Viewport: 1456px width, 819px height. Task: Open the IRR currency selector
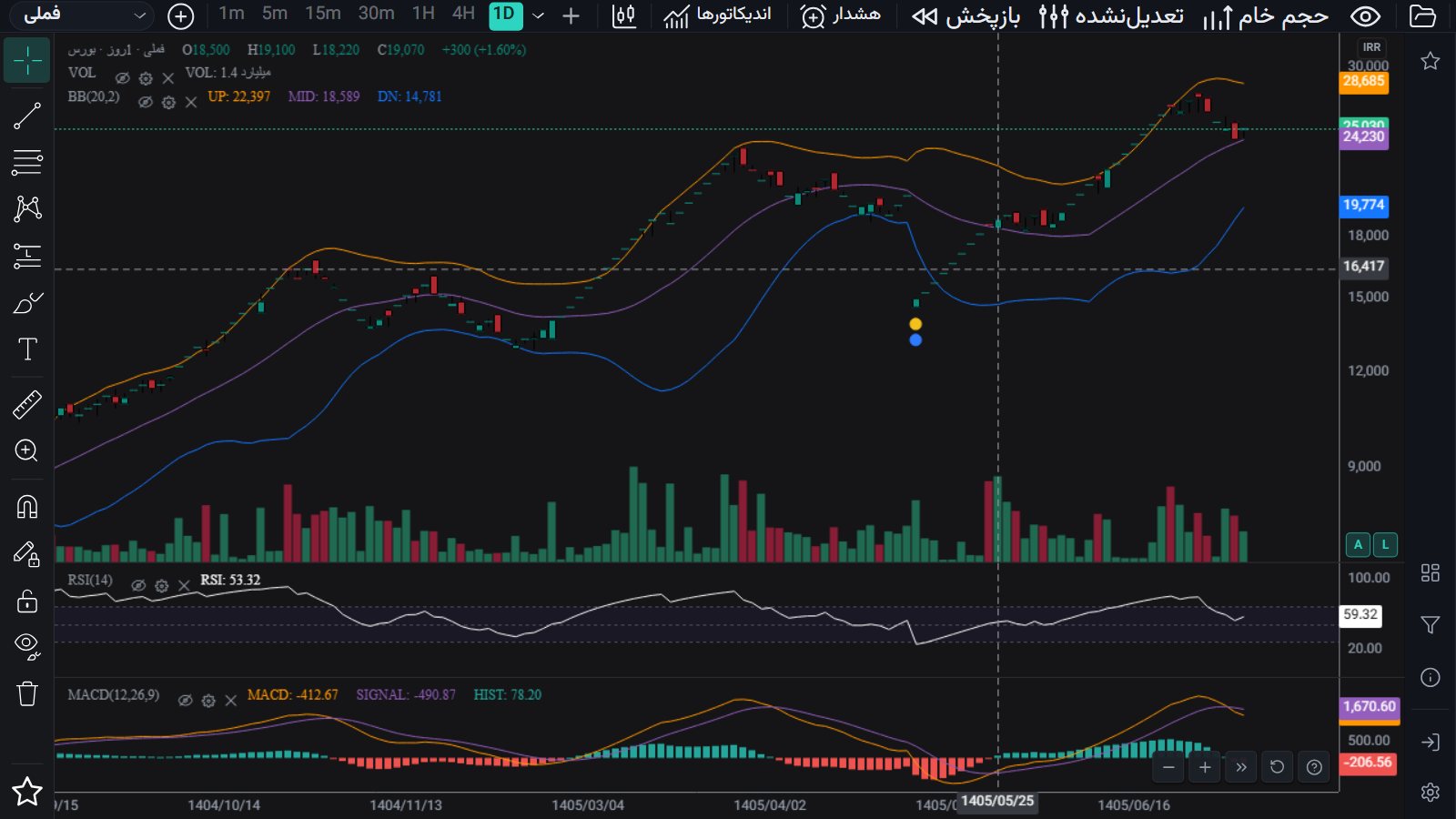pos(1371,47)
